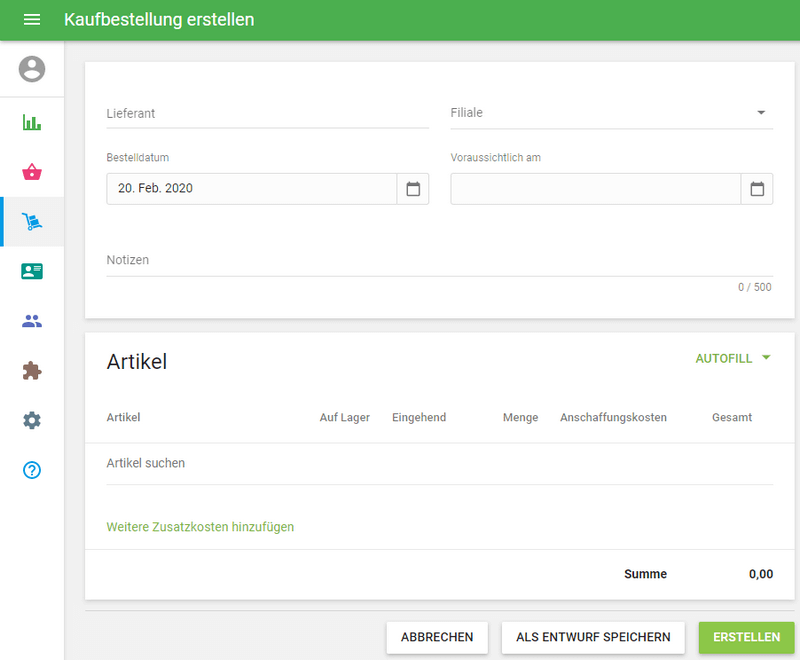Select the shopping basket sales icon

[x=31, y=171]
